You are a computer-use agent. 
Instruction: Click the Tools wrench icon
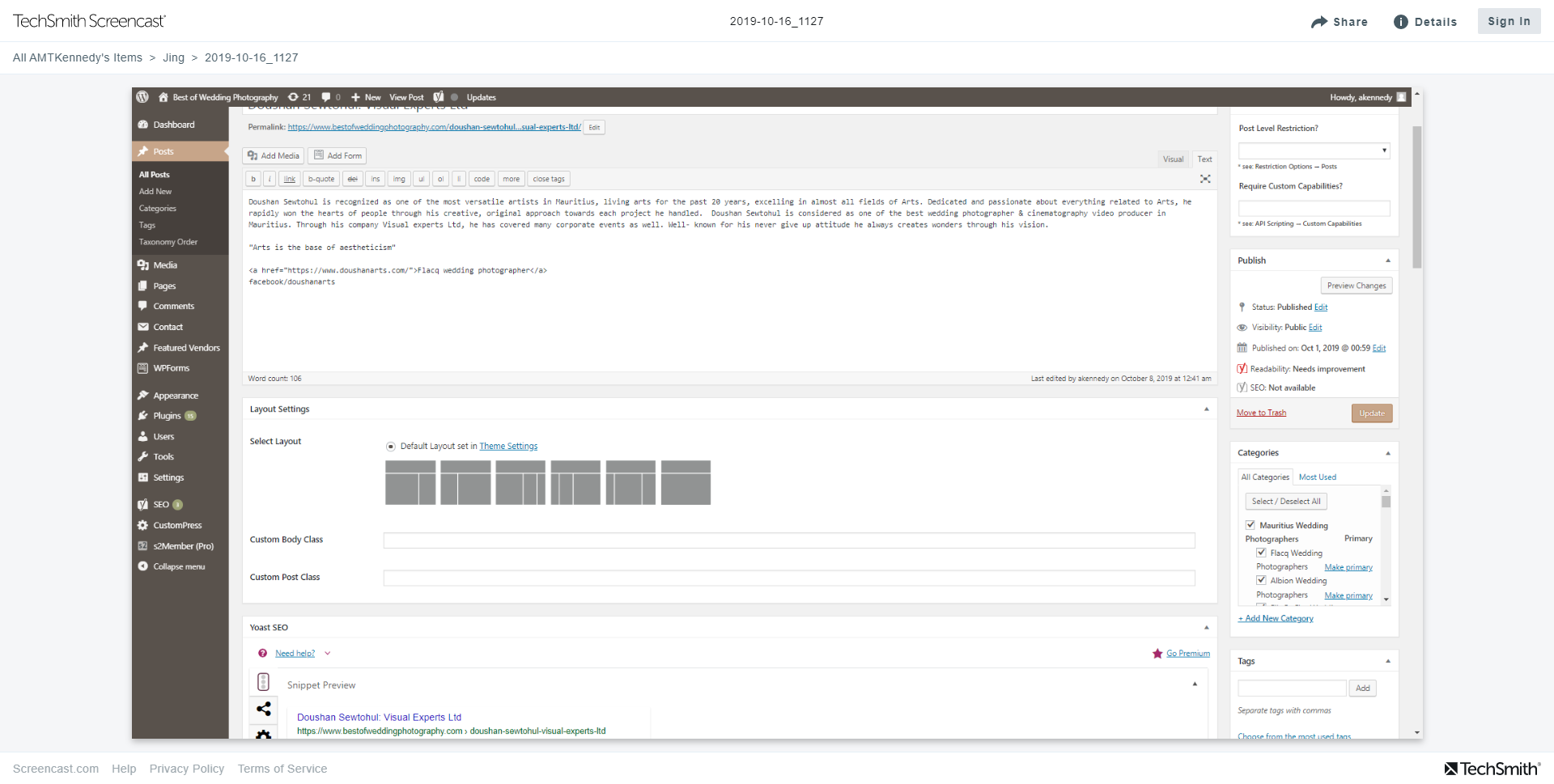coord(143,456)
